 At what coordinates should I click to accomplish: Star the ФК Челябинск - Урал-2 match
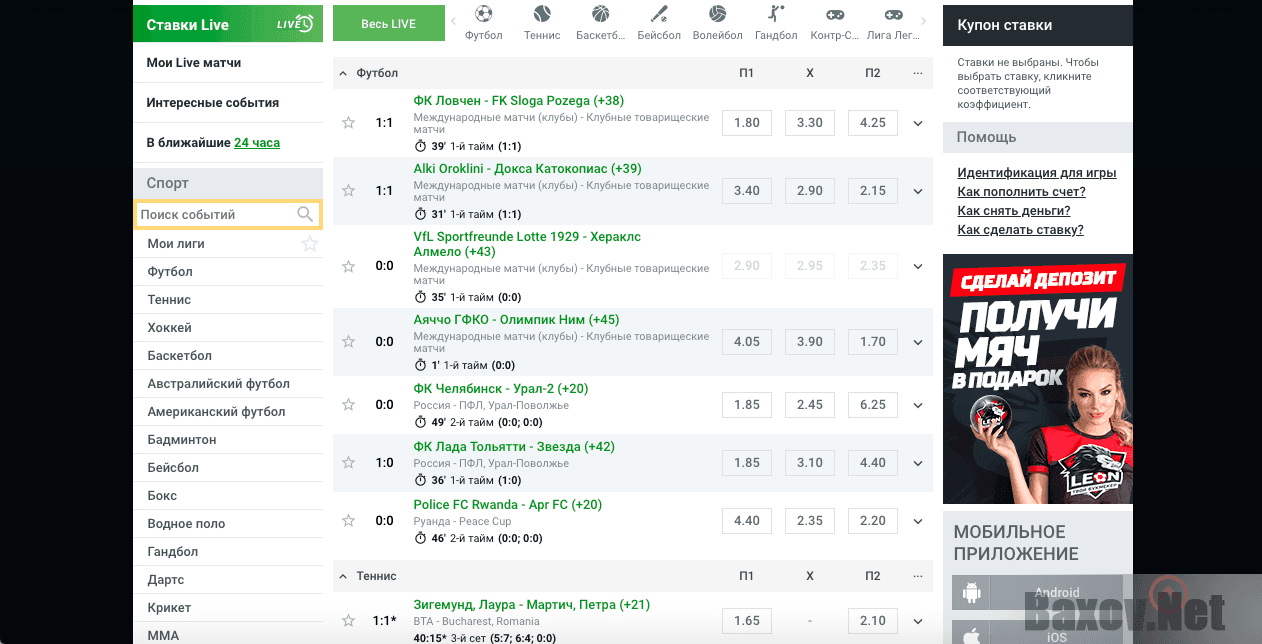349,405
